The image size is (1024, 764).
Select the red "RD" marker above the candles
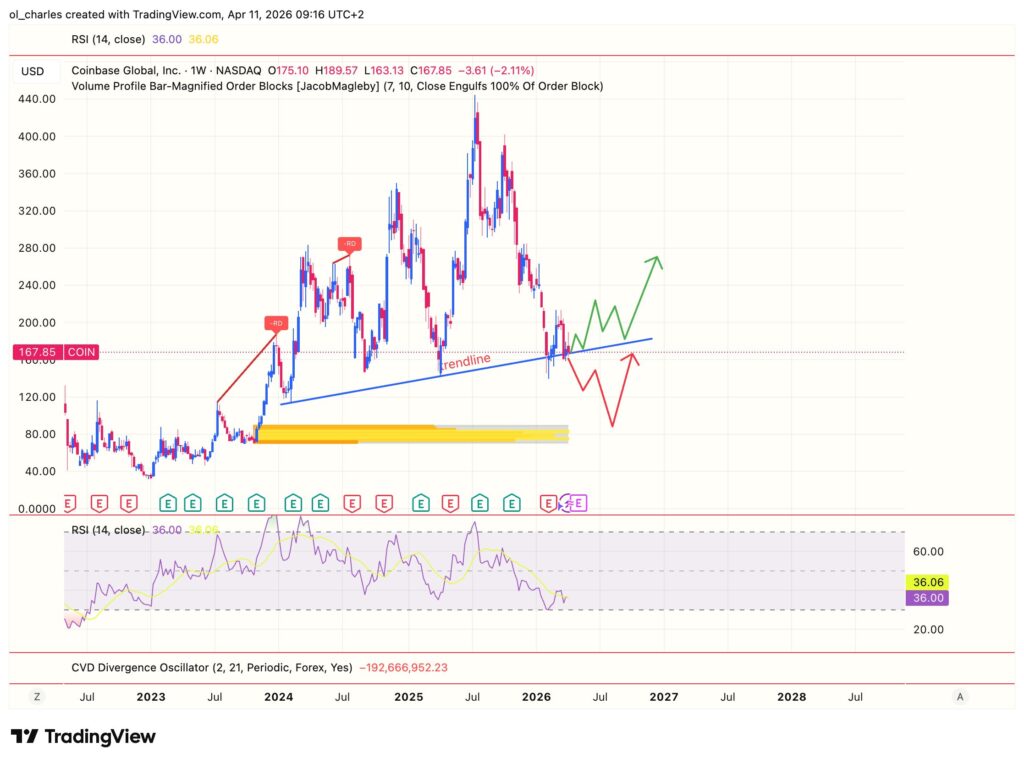click(348, 242)
